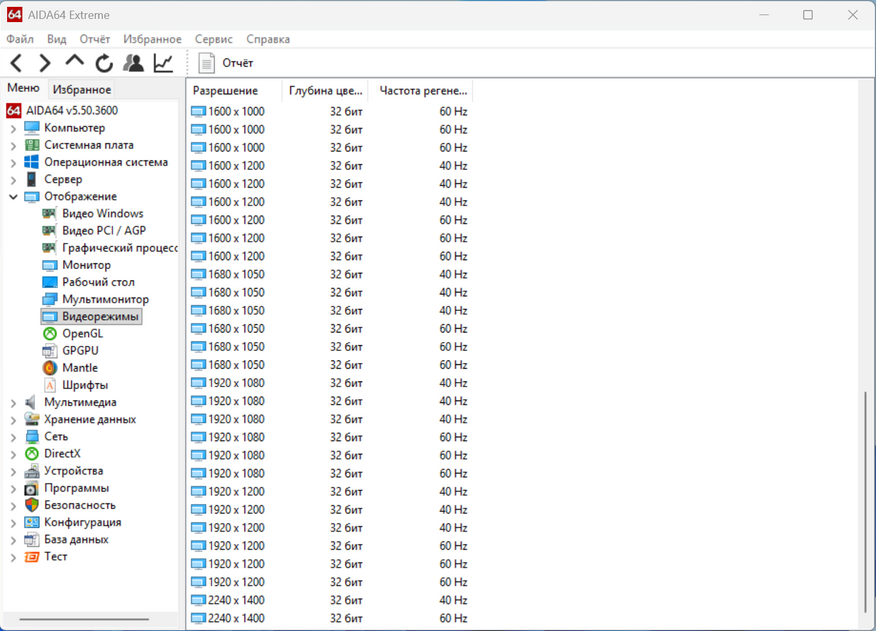Screen dimensions: 876x631
Task: Select the Видеорежимы tree item
Action: (x=91, y=316)
